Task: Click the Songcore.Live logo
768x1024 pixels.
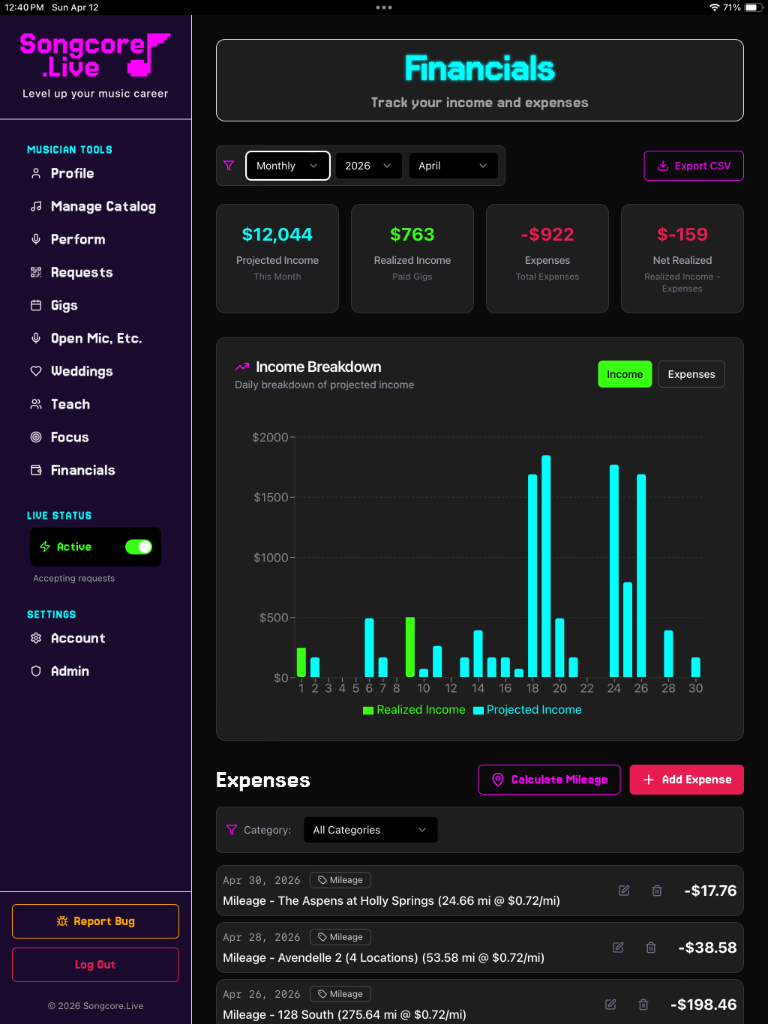Action: click(x=95, y=55)
